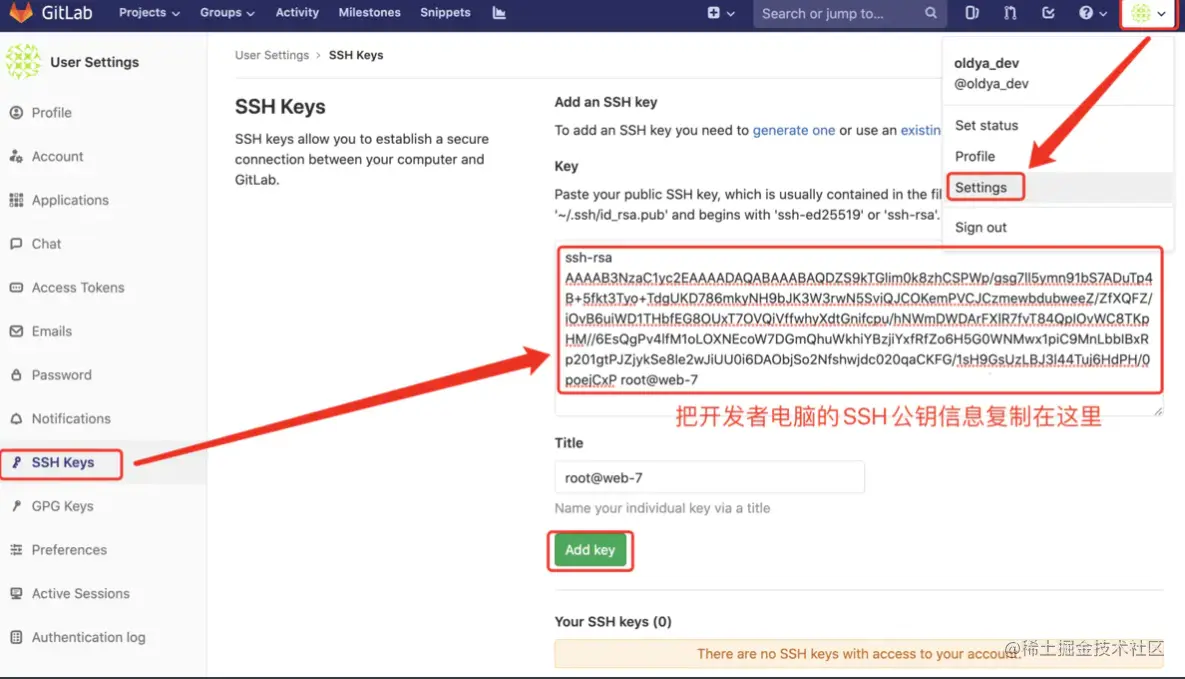Click the GitLab fox logo
The width and height of the screenshot is (1185, 679).
click(20, 12)
